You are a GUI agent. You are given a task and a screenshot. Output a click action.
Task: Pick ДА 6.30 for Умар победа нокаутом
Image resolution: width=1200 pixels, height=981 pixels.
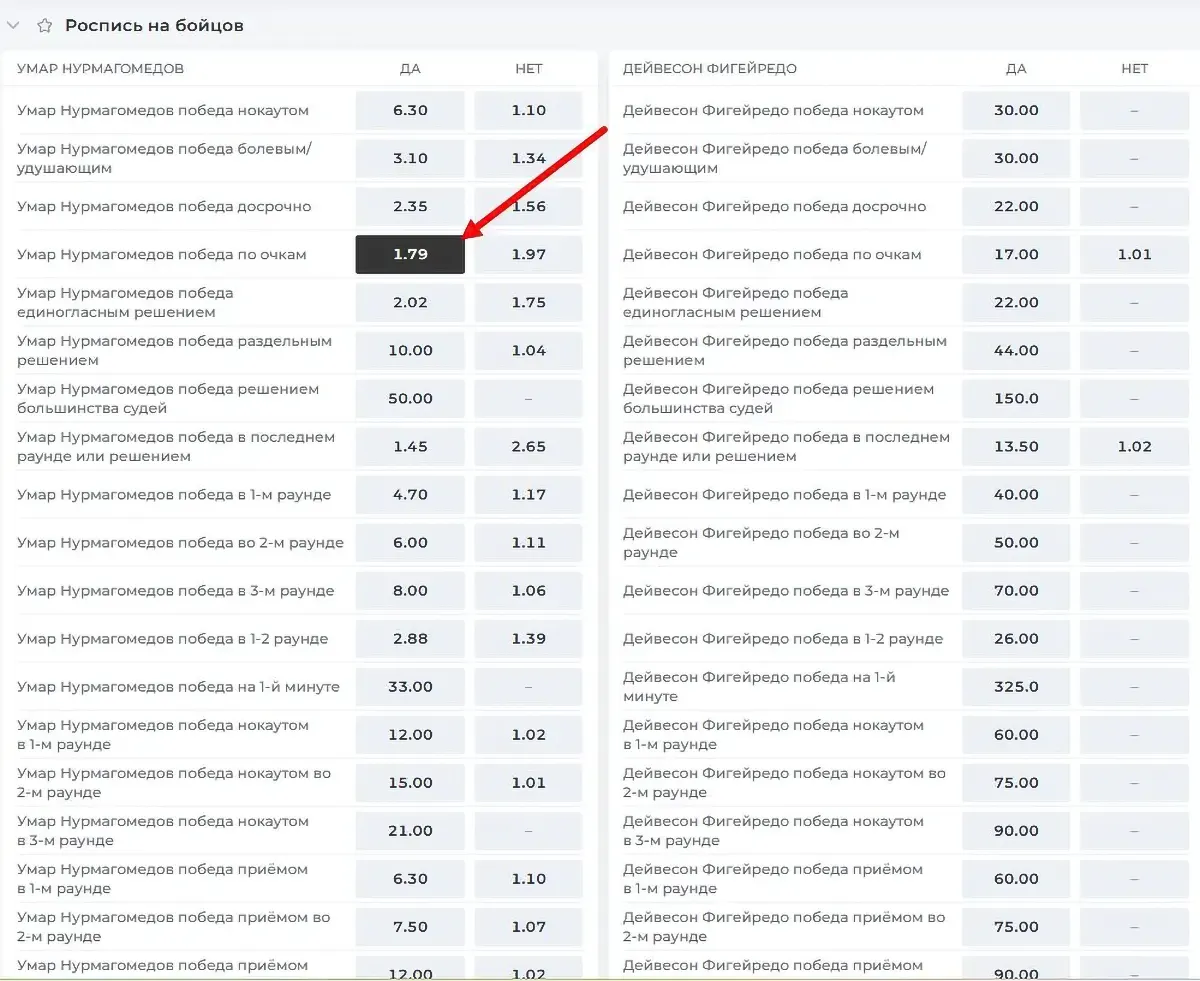(410, 110)
